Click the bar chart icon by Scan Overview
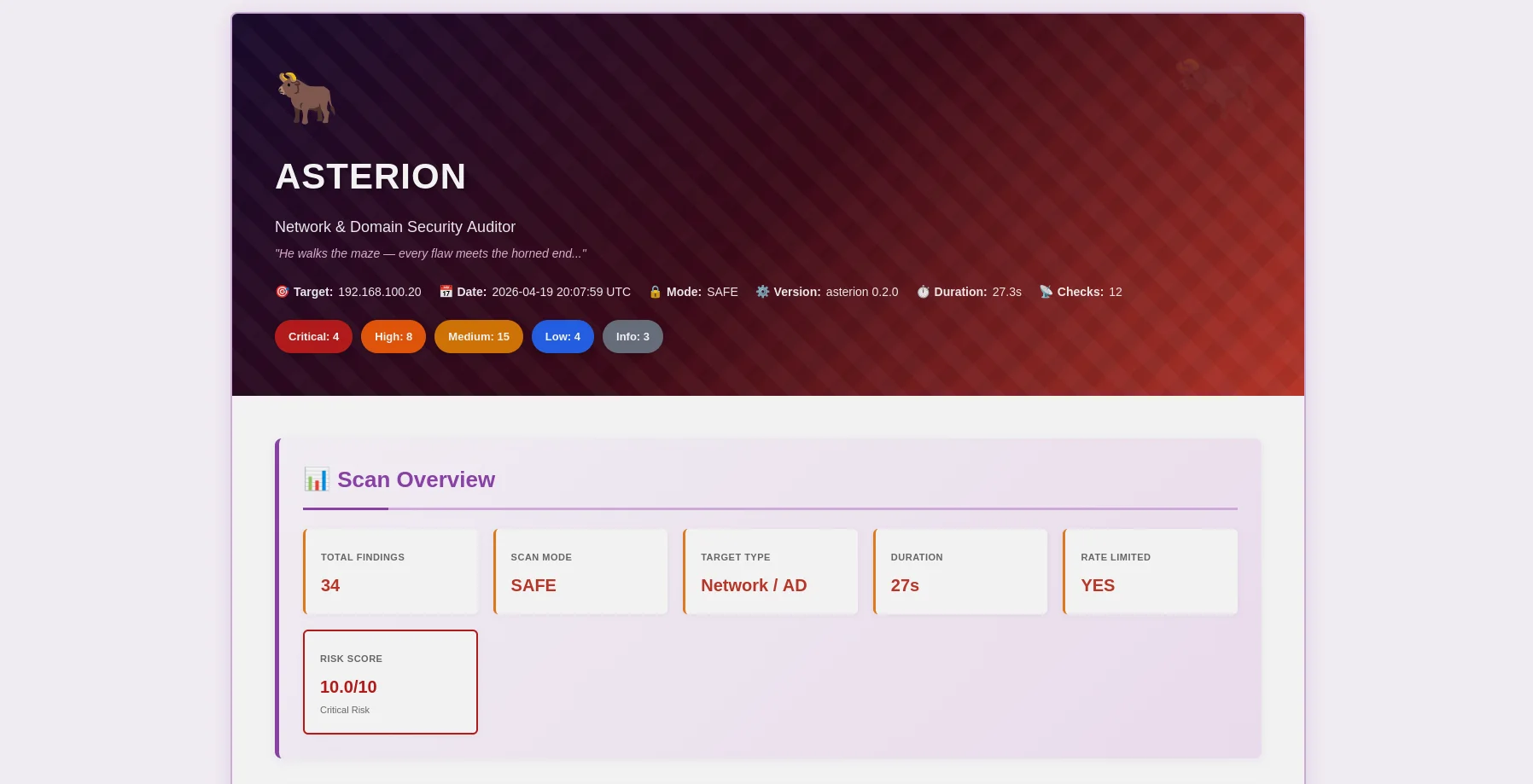The width and height of the screenshot is (1533, 784). 317,479
